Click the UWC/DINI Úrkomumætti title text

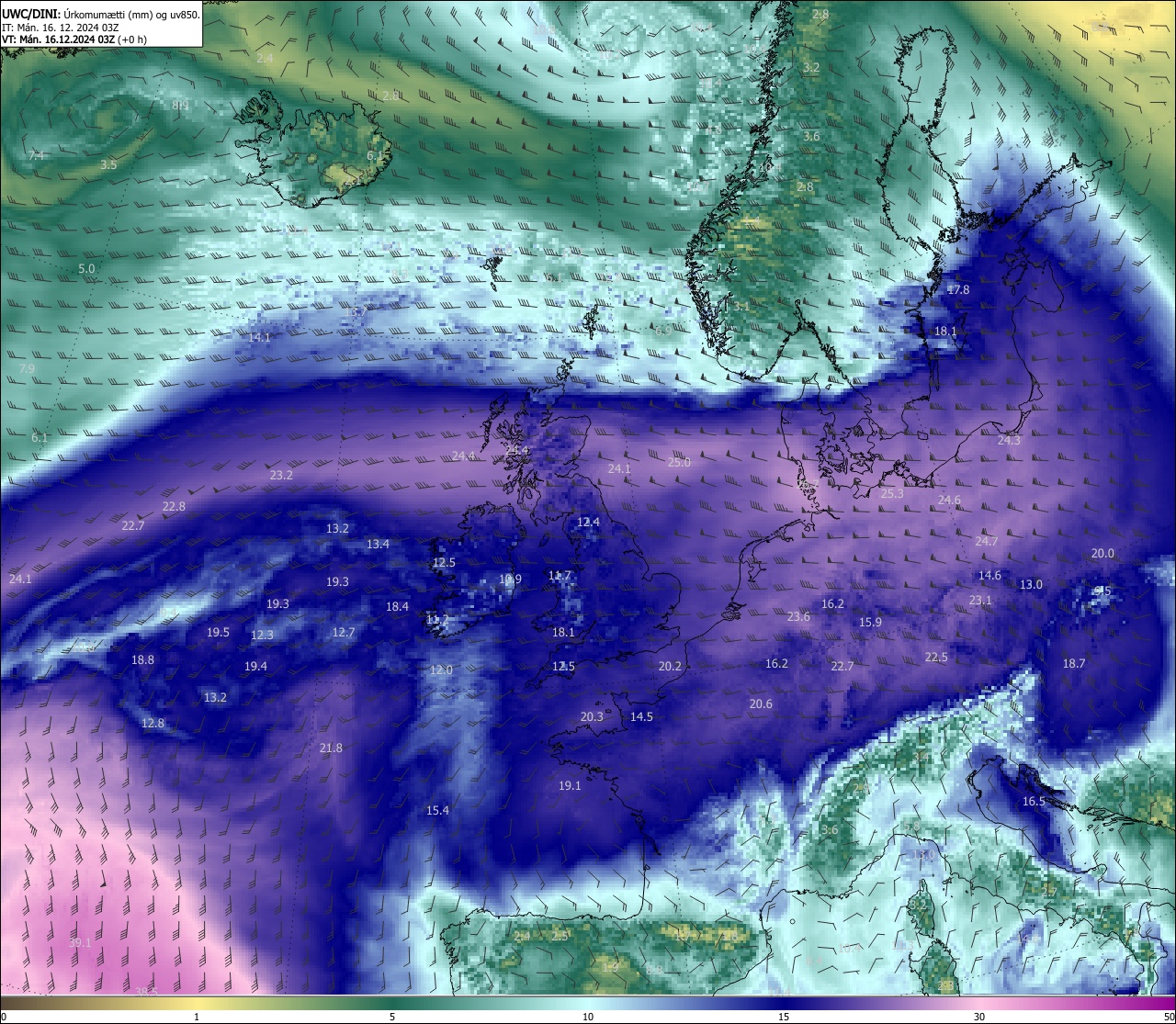(101, 15)
